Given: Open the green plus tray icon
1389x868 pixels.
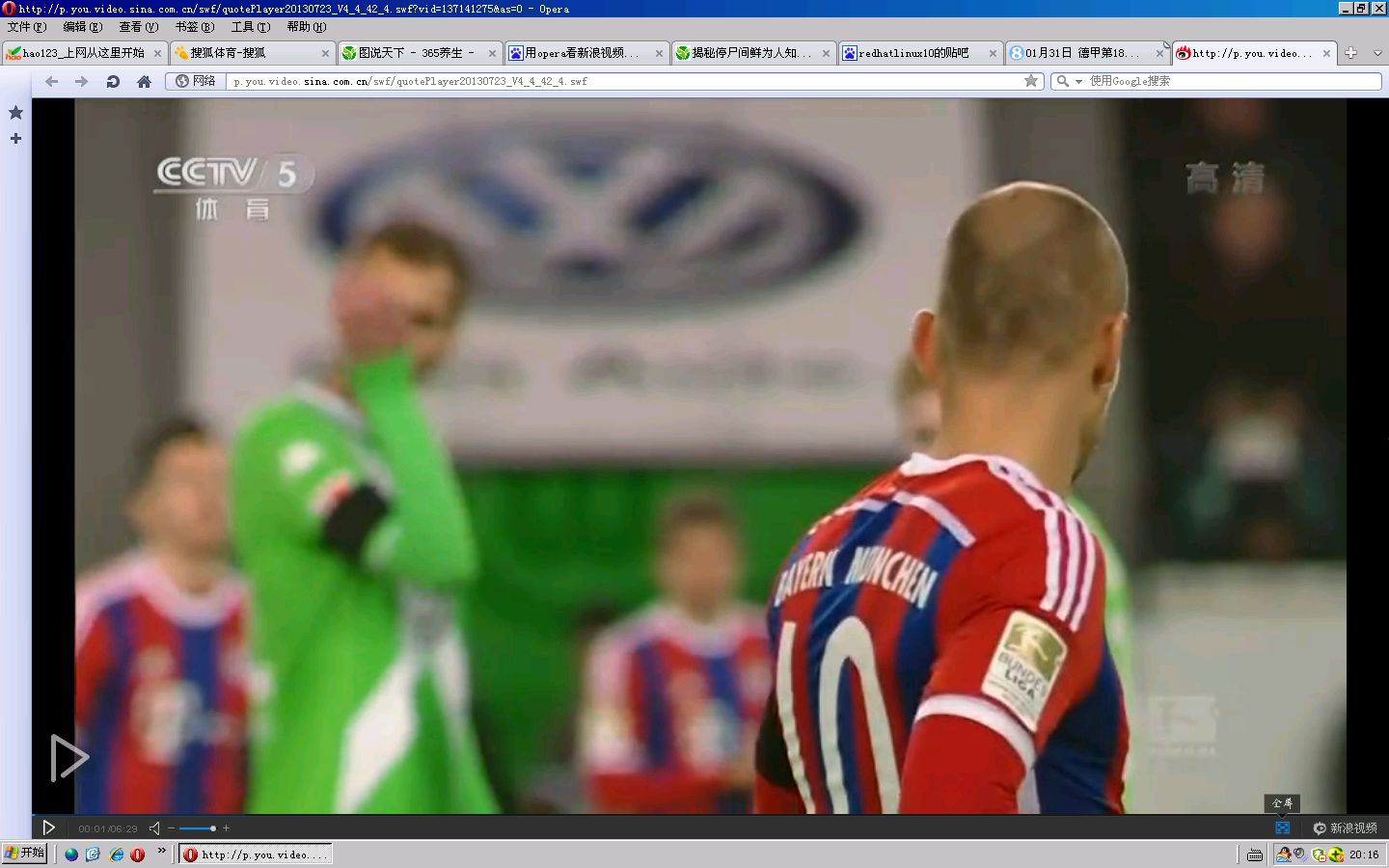Looking at the screenshot, I should [1336, 854].
